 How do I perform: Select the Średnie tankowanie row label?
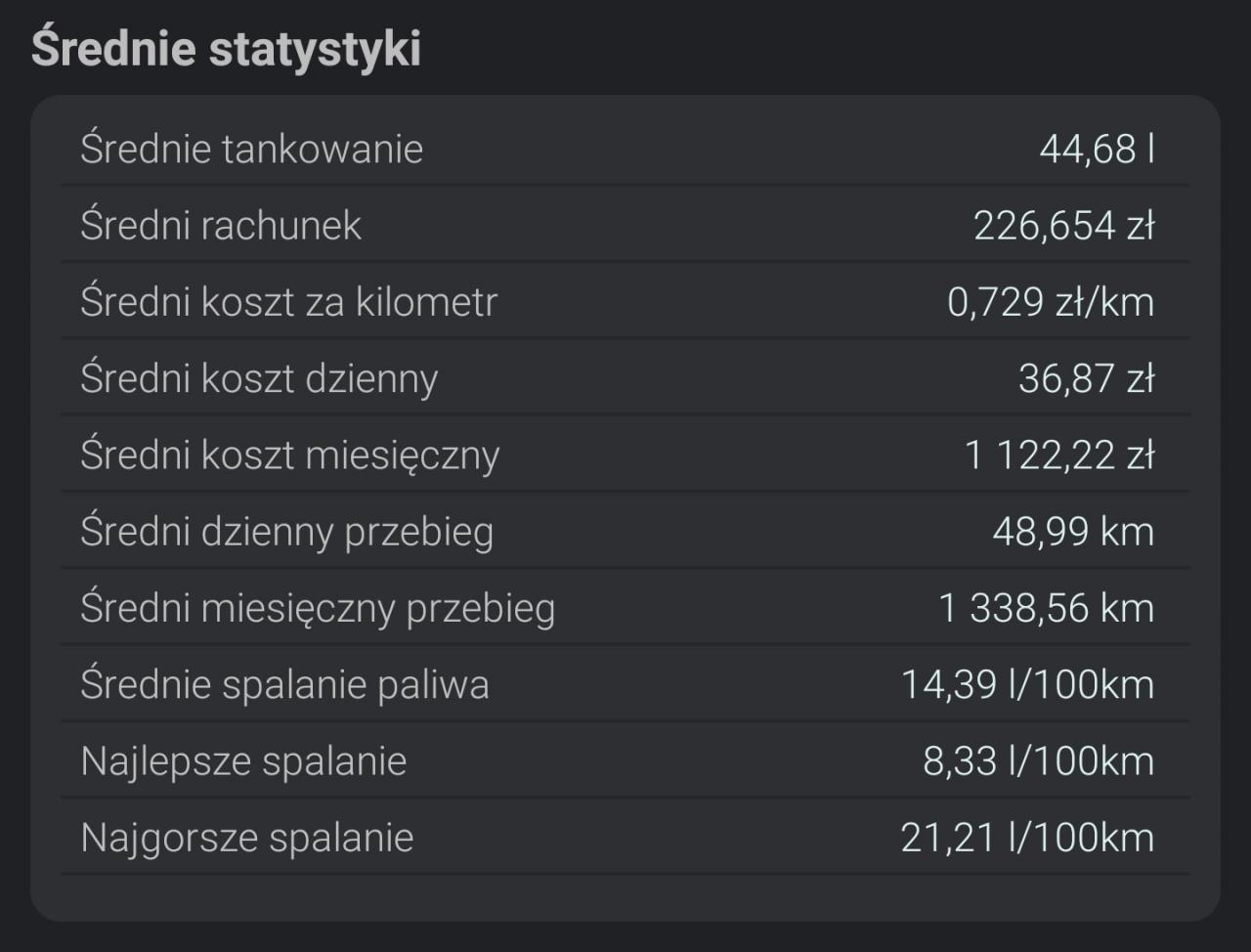(x=251, y=150)
